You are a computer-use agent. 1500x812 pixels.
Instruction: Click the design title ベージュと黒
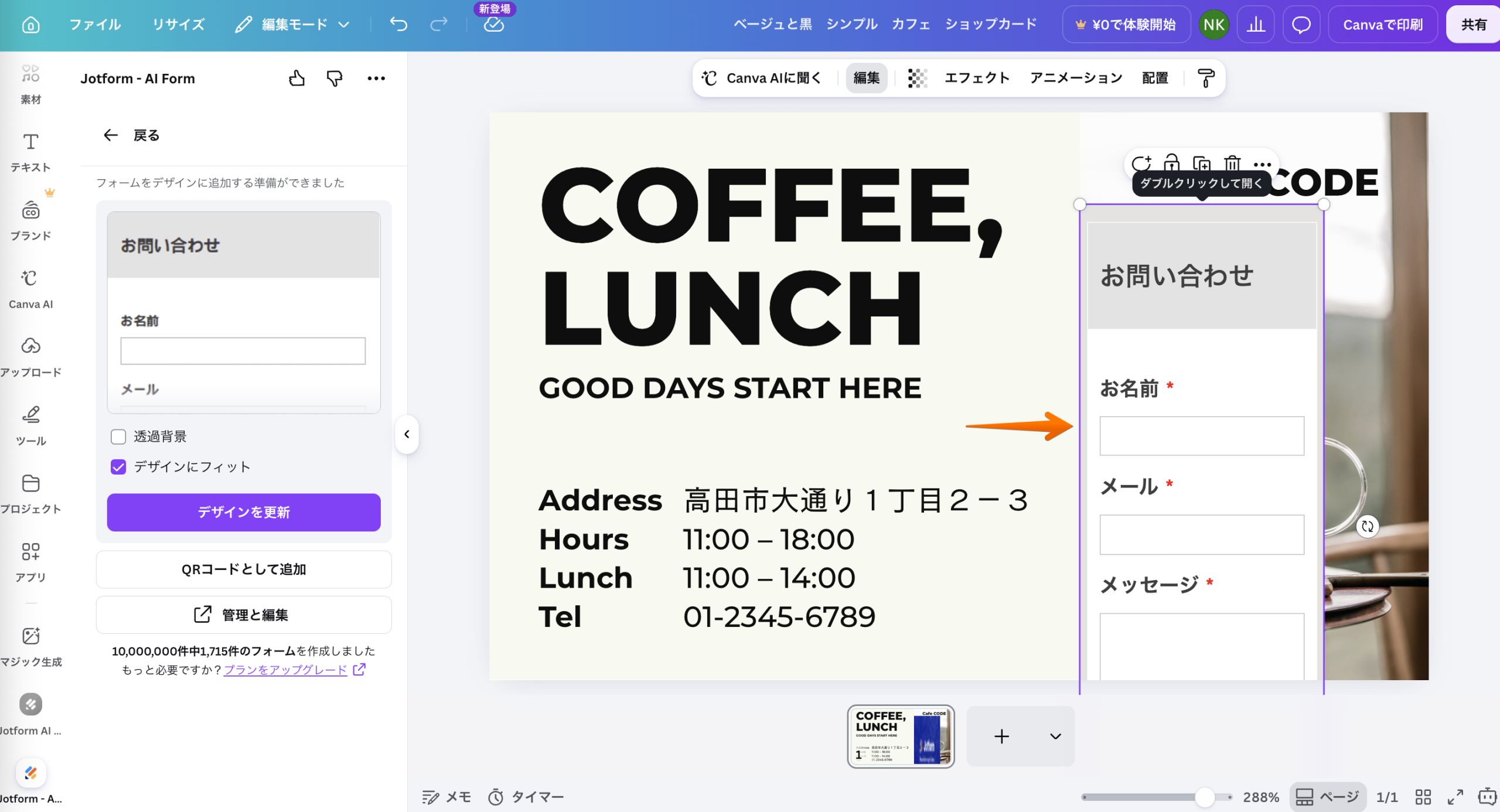[885, 25]
